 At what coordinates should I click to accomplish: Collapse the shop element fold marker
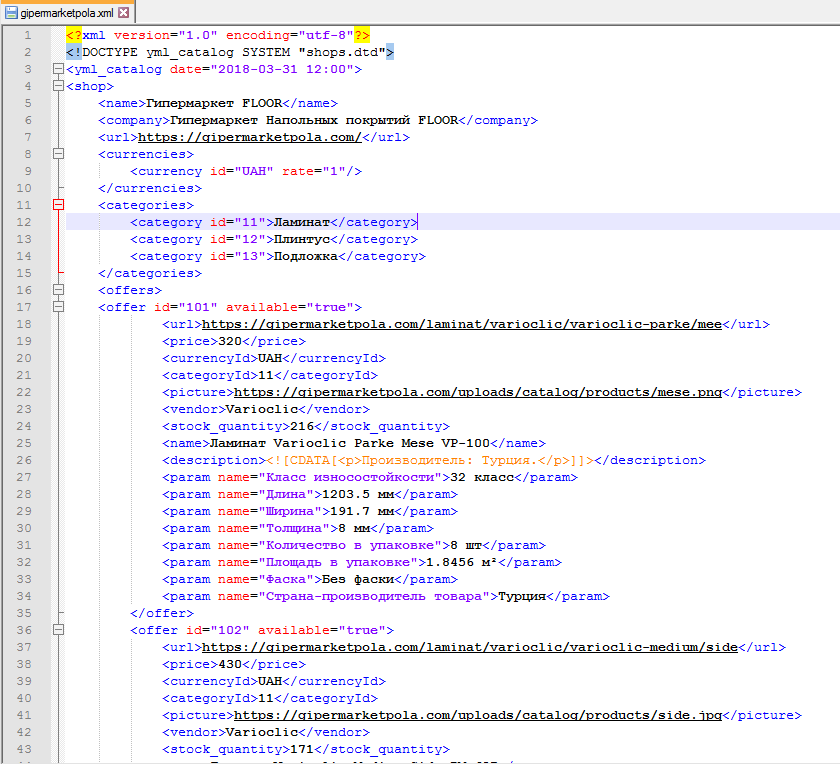click(58, 86)
